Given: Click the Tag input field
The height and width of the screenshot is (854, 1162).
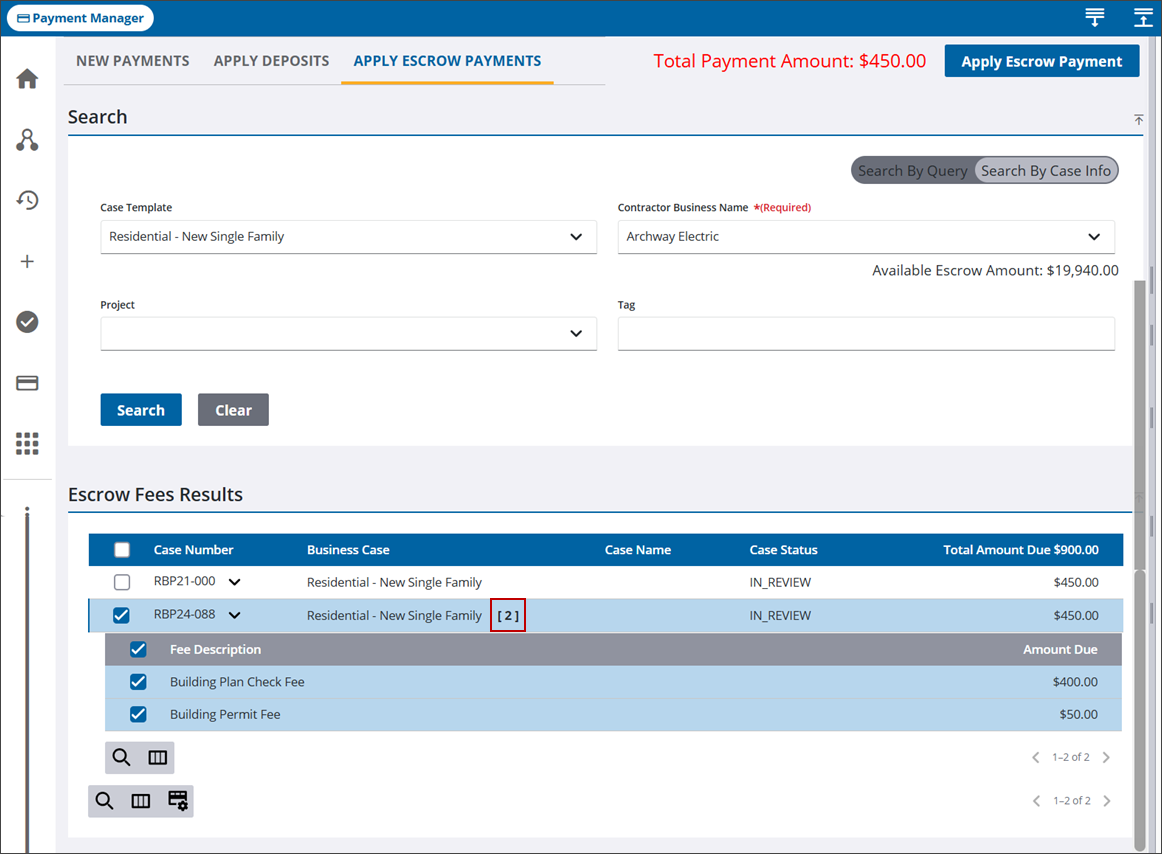Looking at the screenshot, I should [865, 334].
